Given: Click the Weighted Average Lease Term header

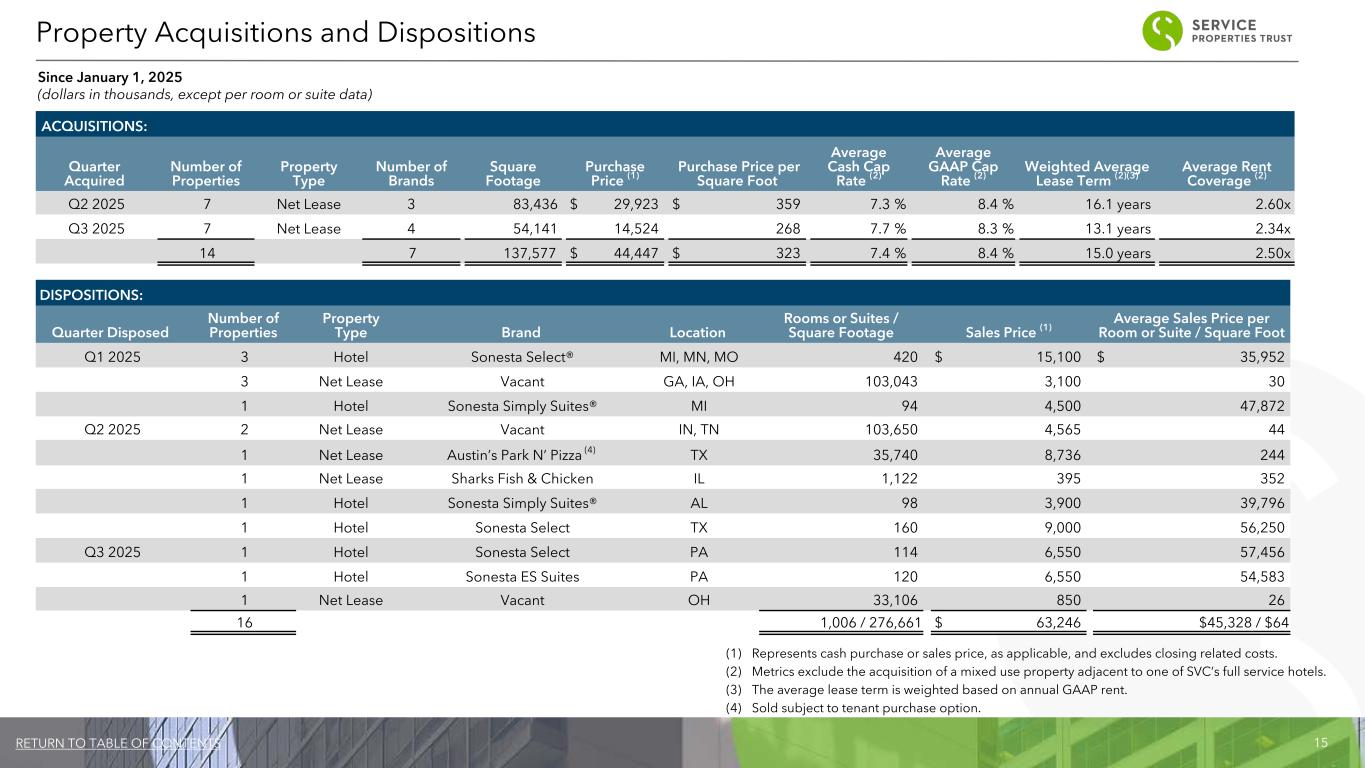Looking at the screenshot, I should click(x=1087, y=173).
